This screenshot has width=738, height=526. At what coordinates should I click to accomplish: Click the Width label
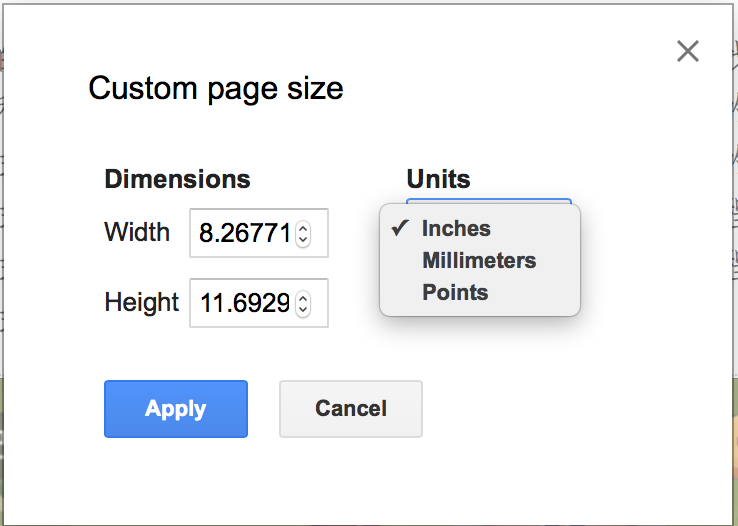(137, 232)
